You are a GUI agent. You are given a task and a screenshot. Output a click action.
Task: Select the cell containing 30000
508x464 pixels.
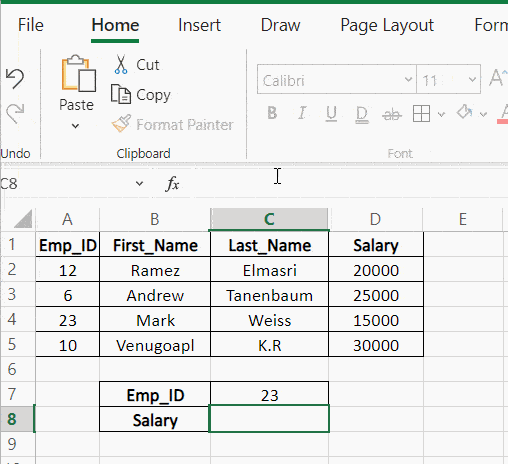(x=376, y=345)
